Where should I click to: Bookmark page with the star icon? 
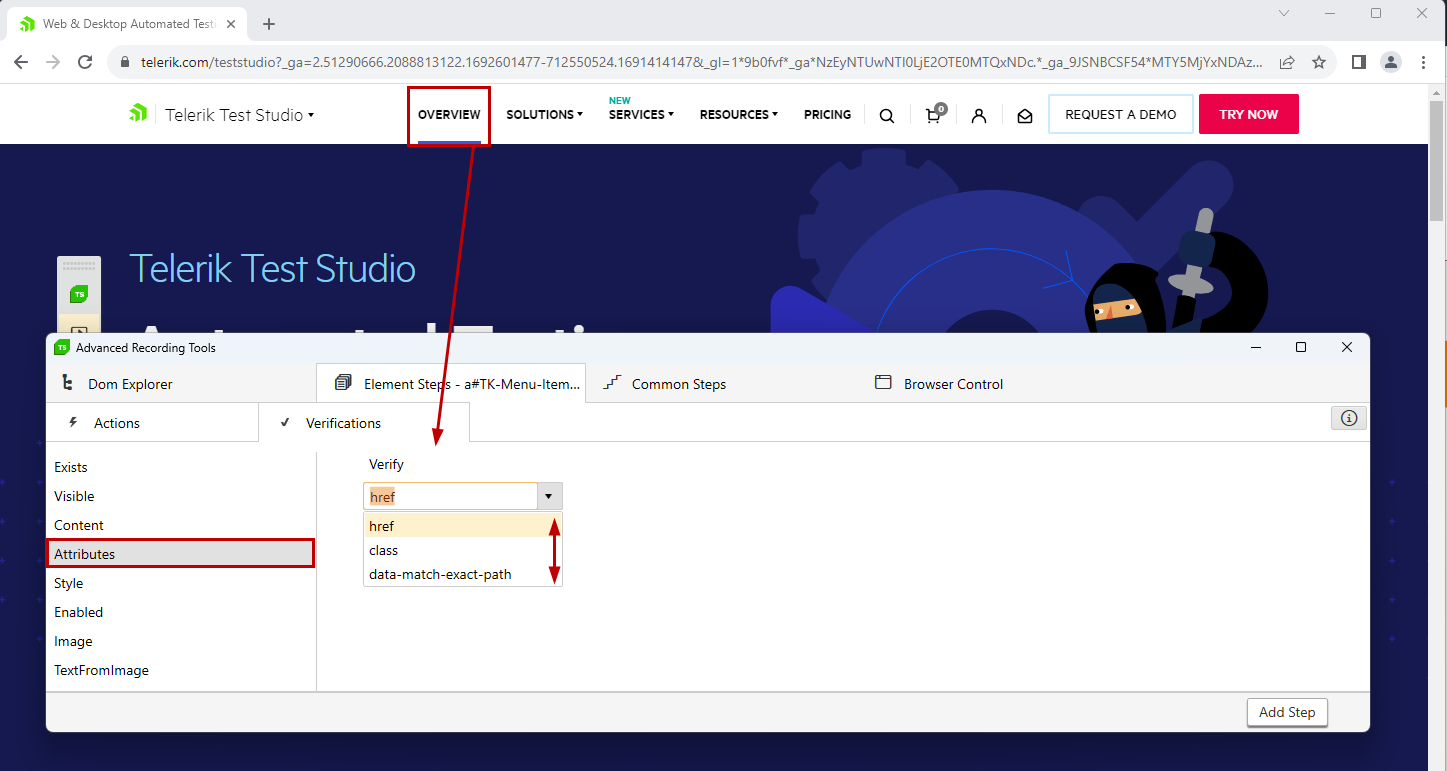(x=1319, y=62)
